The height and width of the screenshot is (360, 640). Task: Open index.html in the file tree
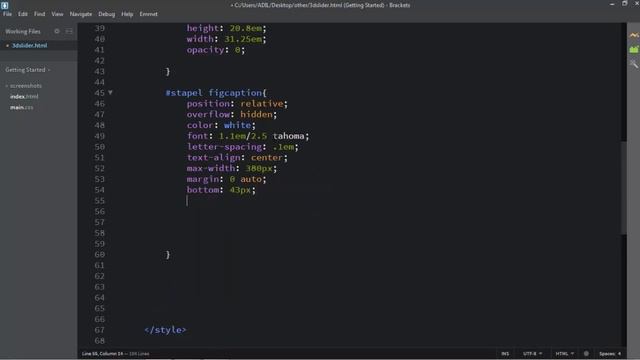(24, 96)
